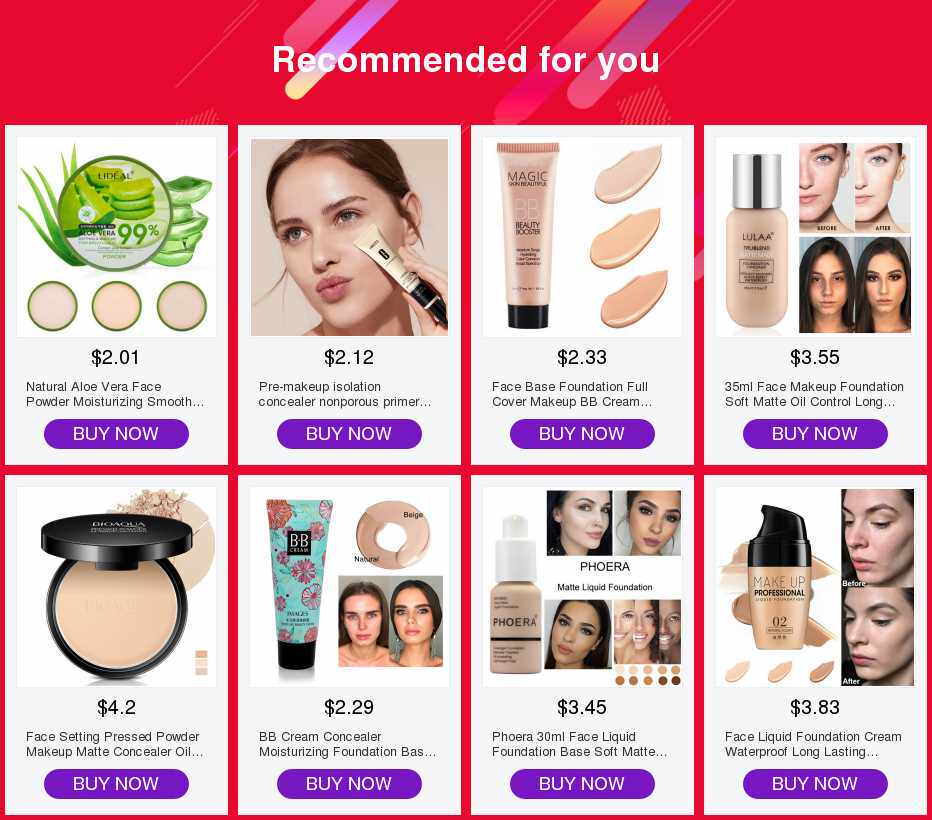
Task: Click the Recommended for you banner heading
Action: click(x=466, y=60)
